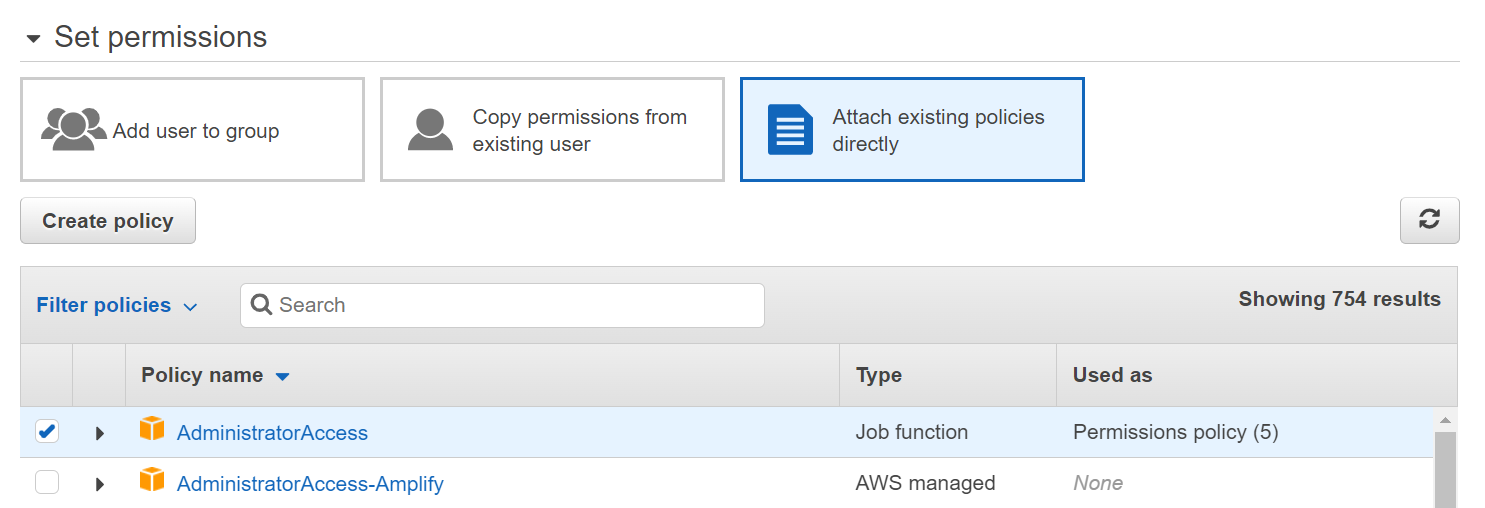The image size is (1485, 508).
Task: Click the refresh policies icon button
Action: 1429,220
